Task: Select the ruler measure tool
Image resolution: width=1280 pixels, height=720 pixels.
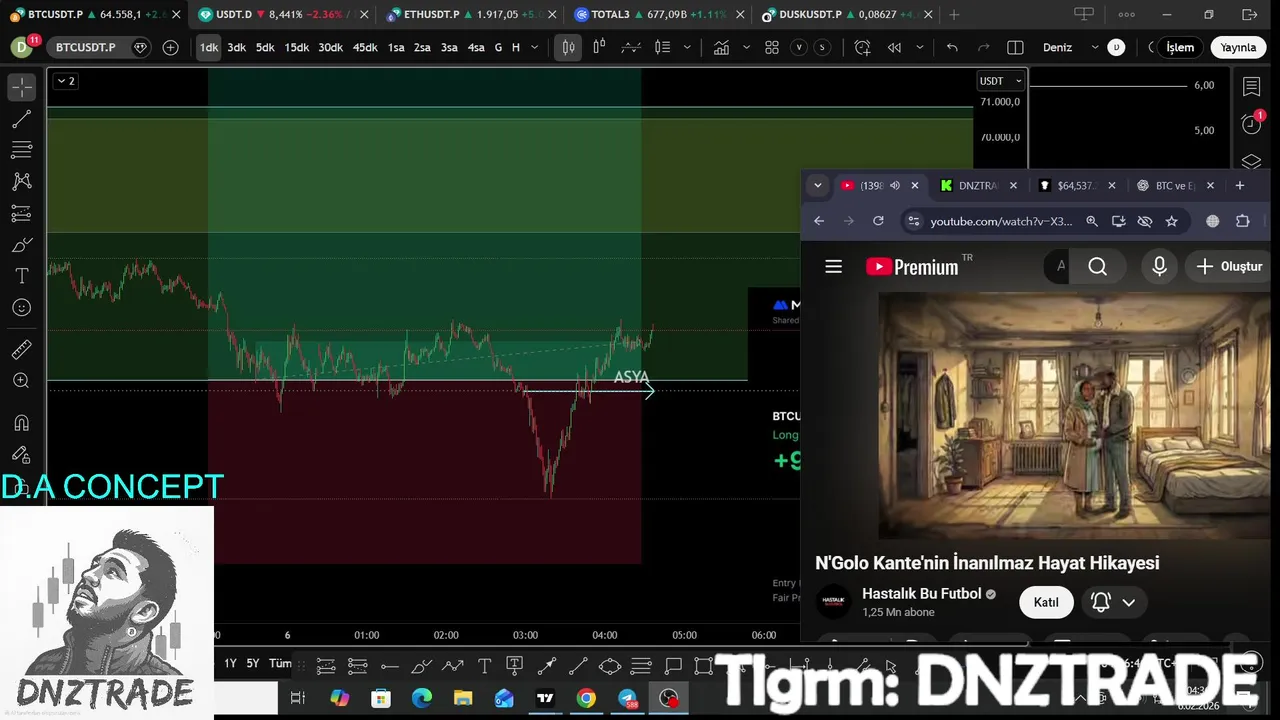Action: [x=21, y=349]
